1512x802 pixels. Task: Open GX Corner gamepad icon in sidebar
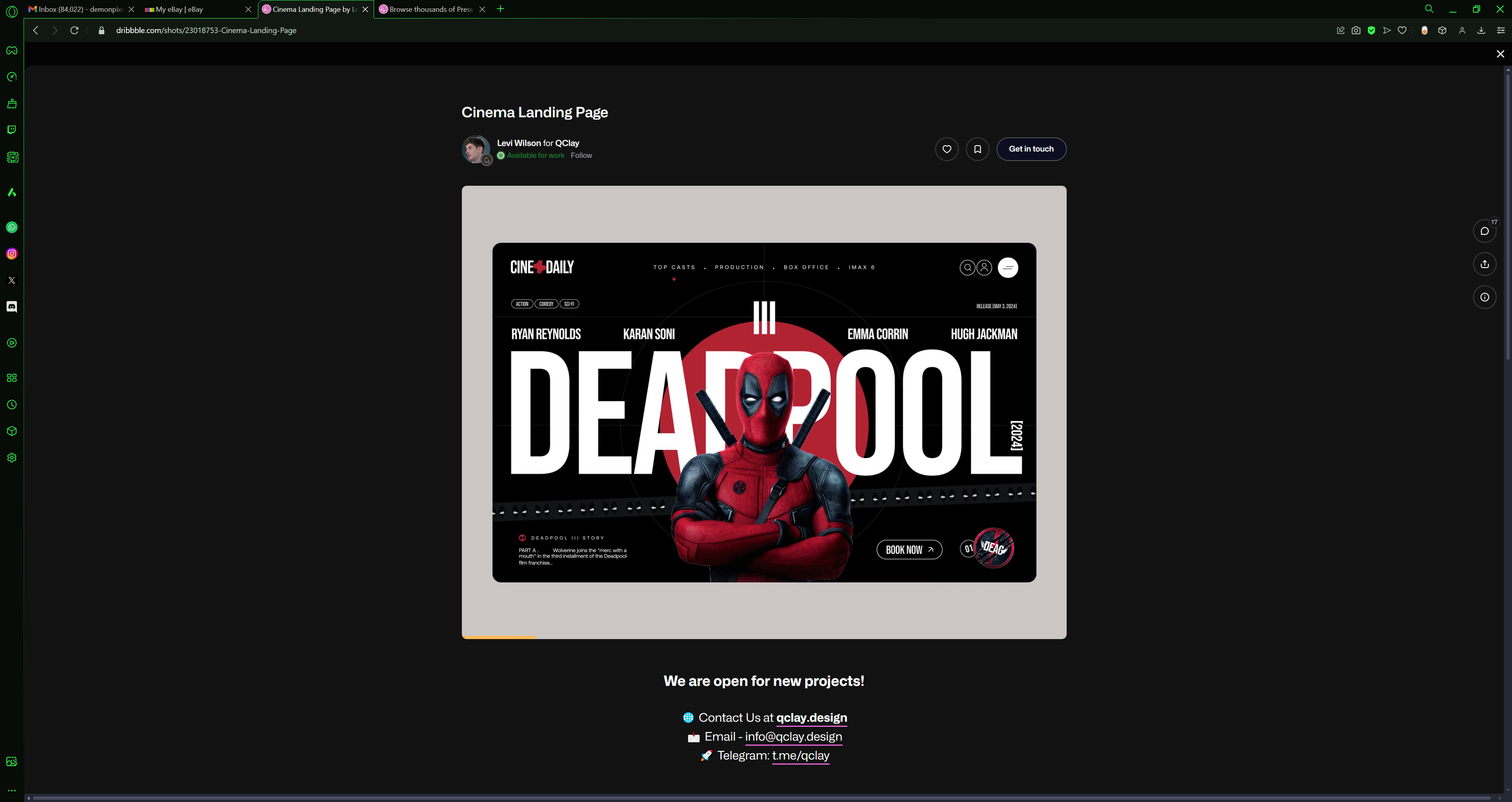click(x=12, y=50)
